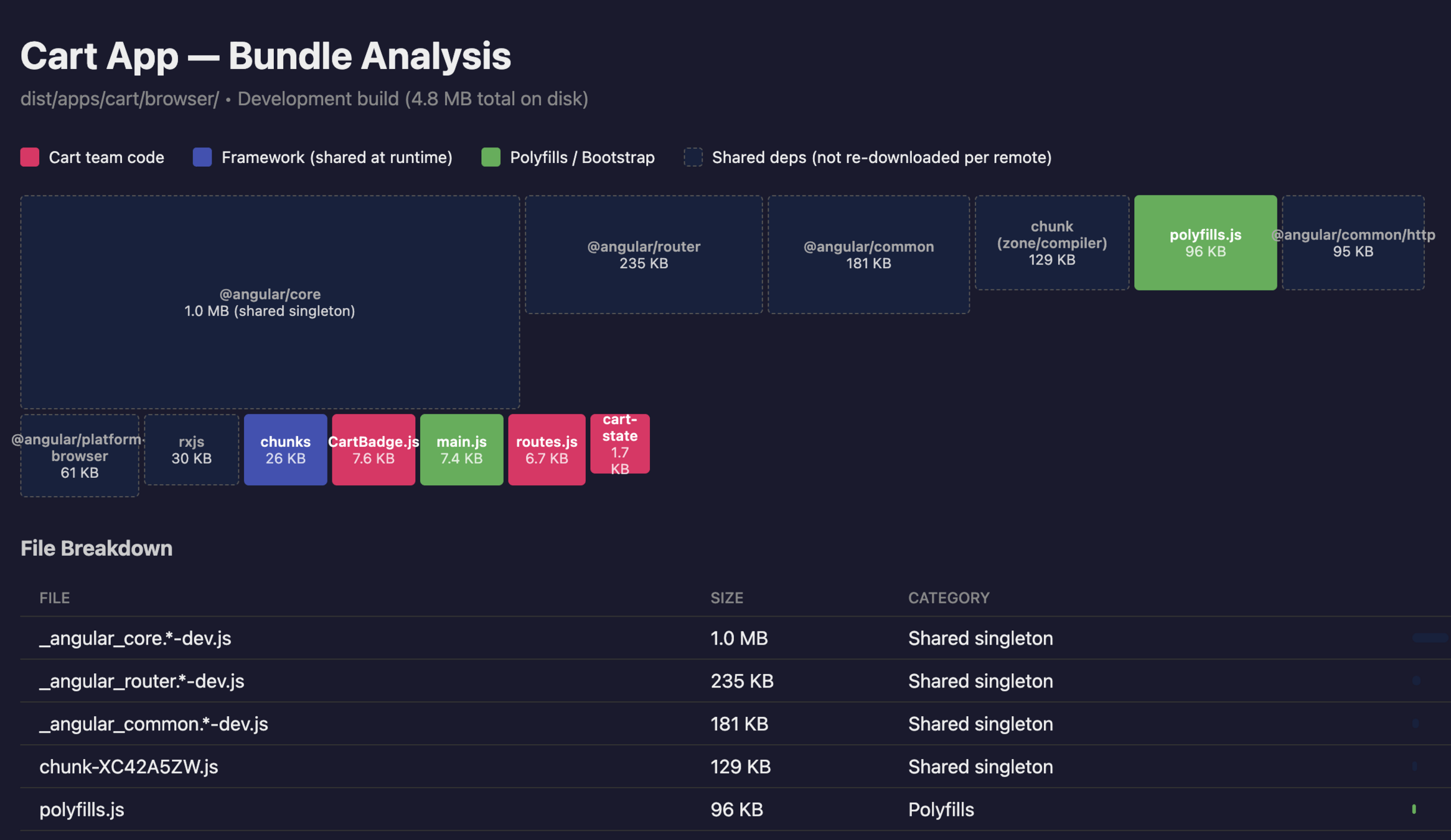Select the green main.js tile

[x=461, y=449]
